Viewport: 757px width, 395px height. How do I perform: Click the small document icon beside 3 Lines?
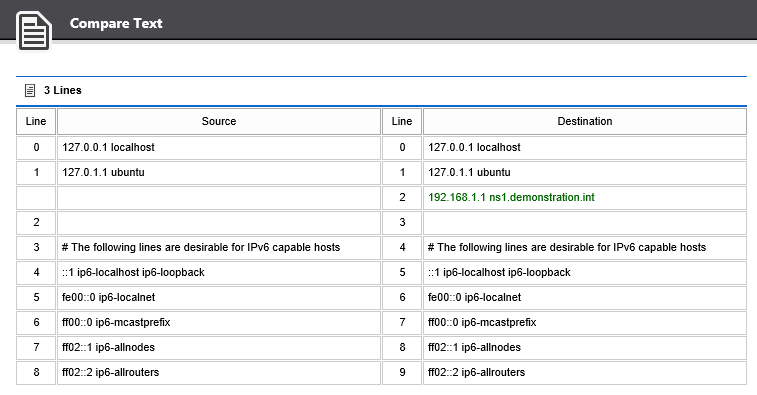pyautogui.click(x=30, y=90)
